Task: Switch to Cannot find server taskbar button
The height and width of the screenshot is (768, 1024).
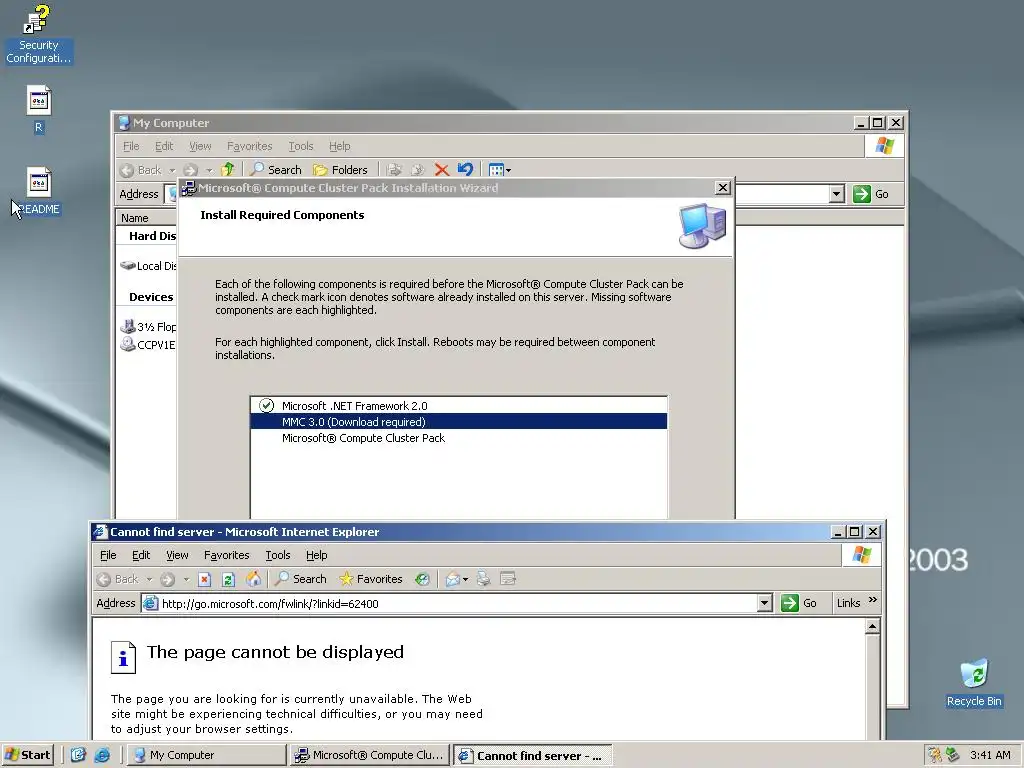Action: [533, 755]
